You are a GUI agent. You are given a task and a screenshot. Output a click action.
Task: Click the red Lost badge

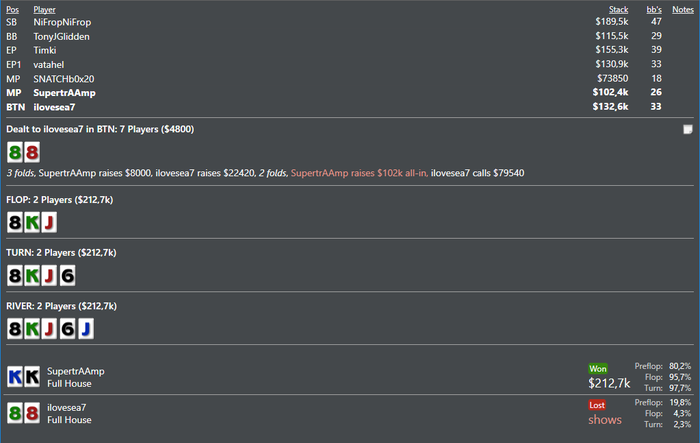coord(599,405)
